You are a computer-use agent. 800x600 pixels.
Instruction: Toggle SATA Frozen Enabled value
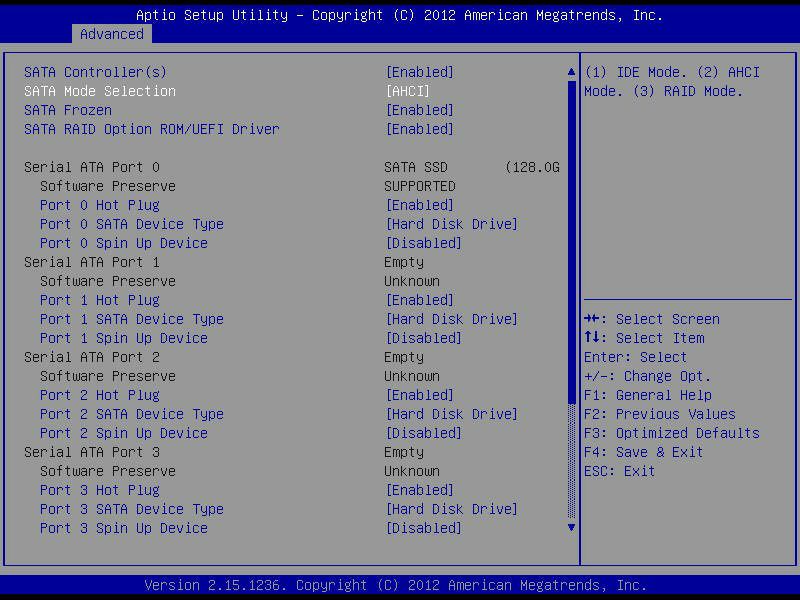(420, 110)
